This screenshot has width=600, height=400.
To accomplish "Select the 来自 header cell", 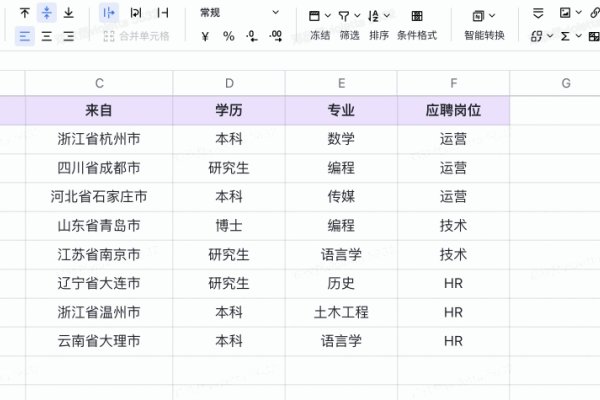I will (99, 110).
